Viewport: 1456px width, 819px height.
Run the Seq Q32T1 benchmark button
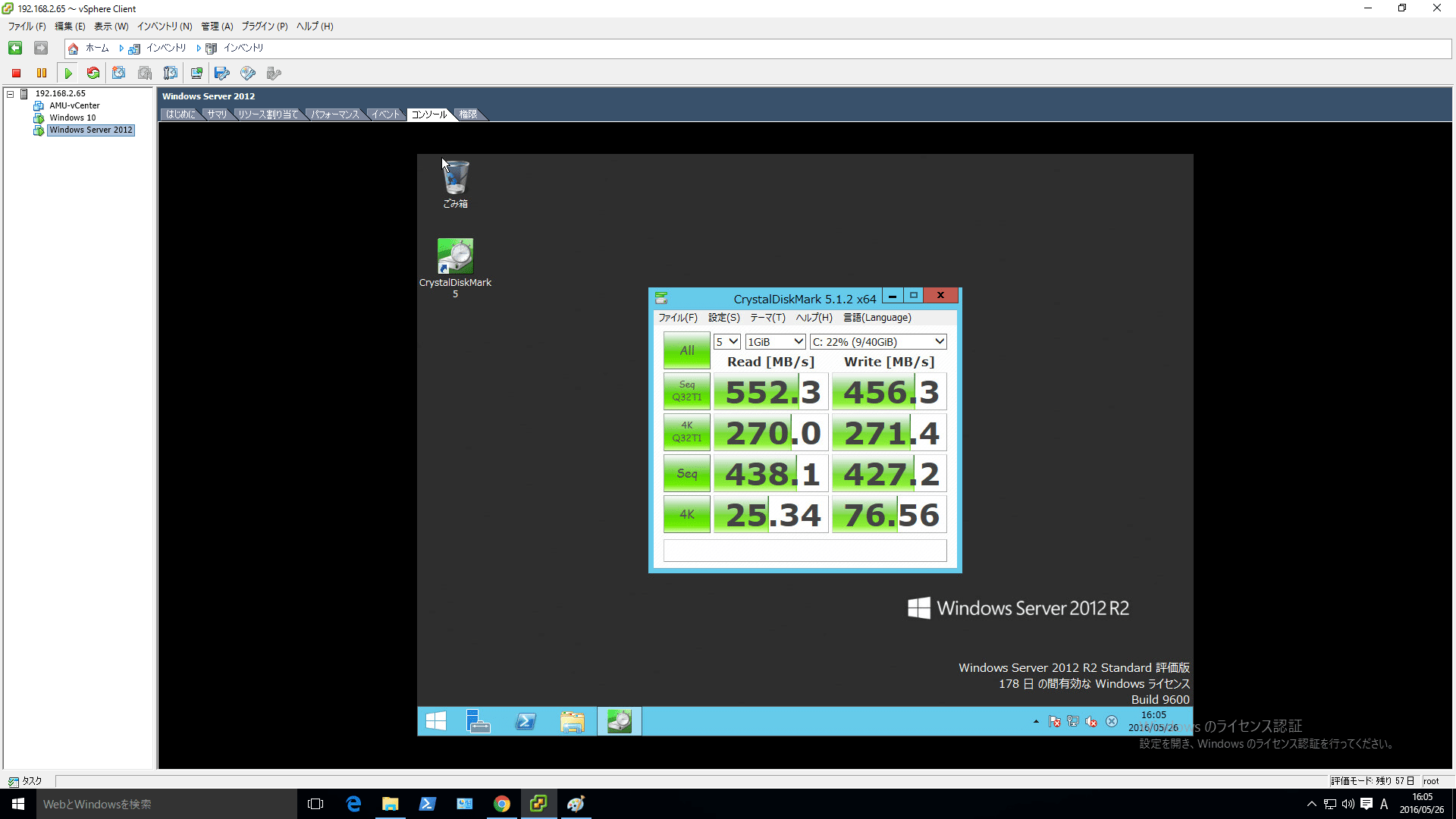click(x=687, y=391)
